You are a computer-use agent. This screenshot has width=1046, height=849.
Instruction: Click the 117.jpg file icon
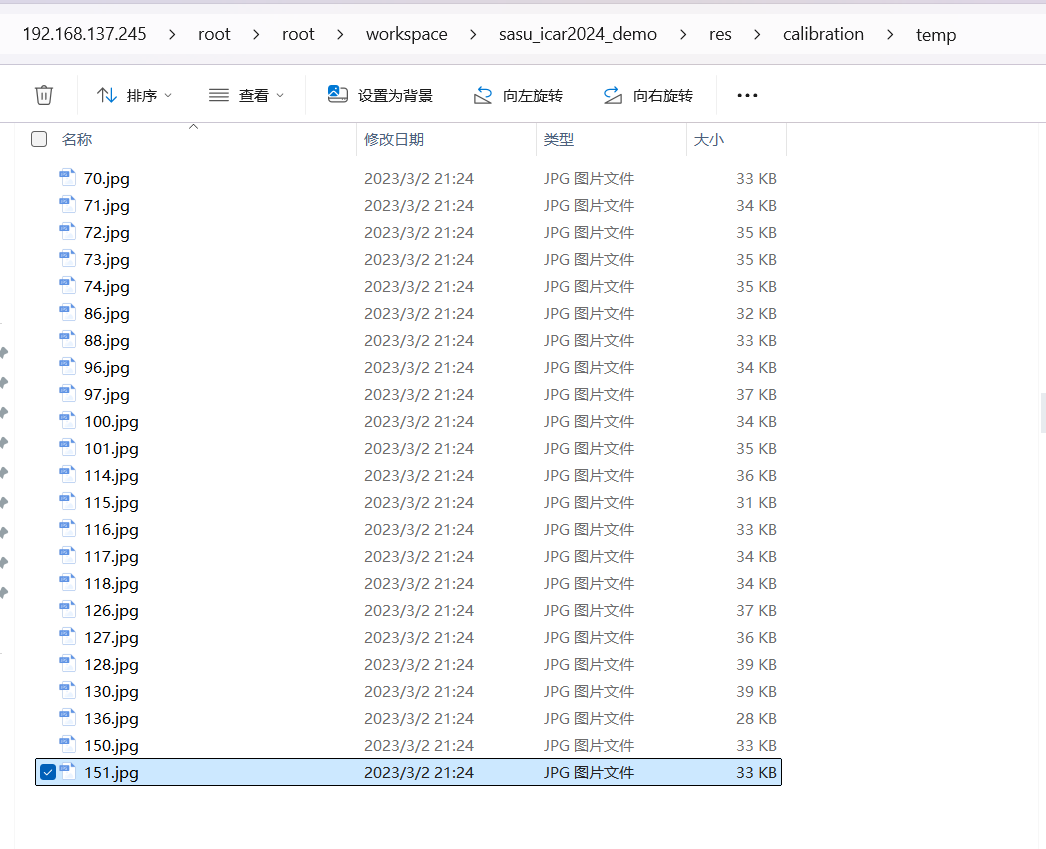coord(67,556)
